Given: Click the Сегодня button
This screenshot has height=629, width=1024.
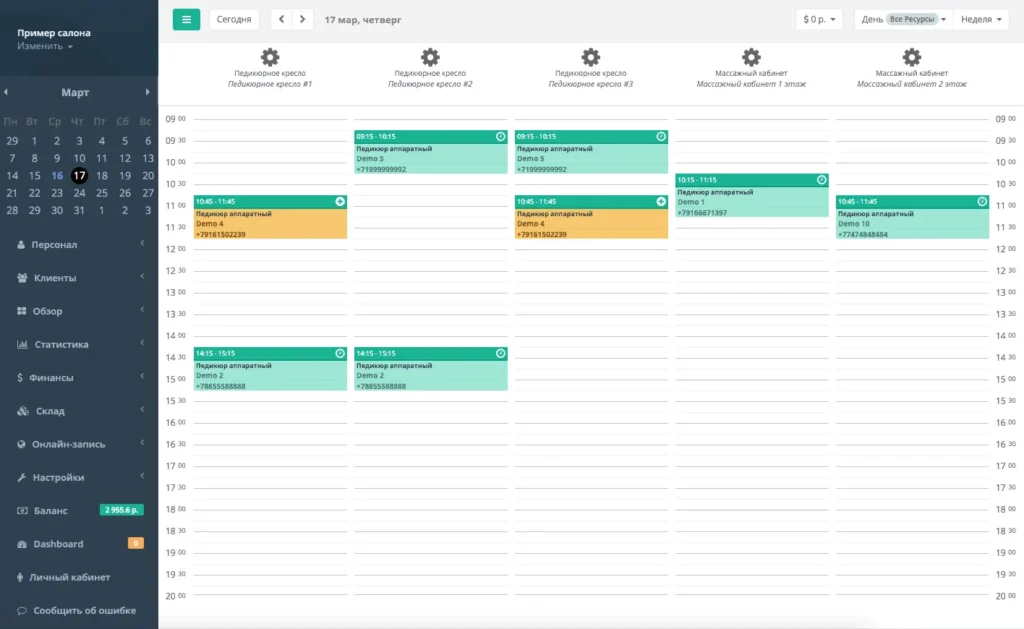Looking at the screenshot, I should (234, 20).
